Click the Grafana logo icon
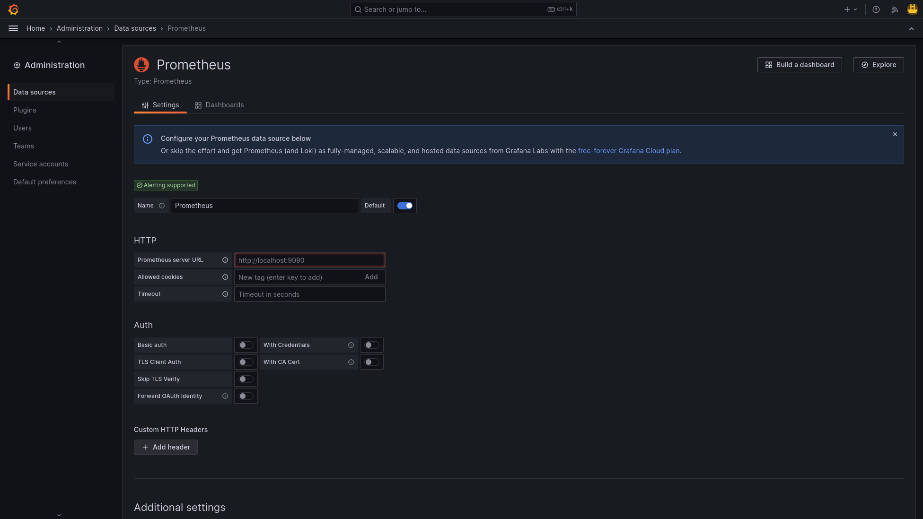This screenshot has width=923, height=519. coord(13,9)
